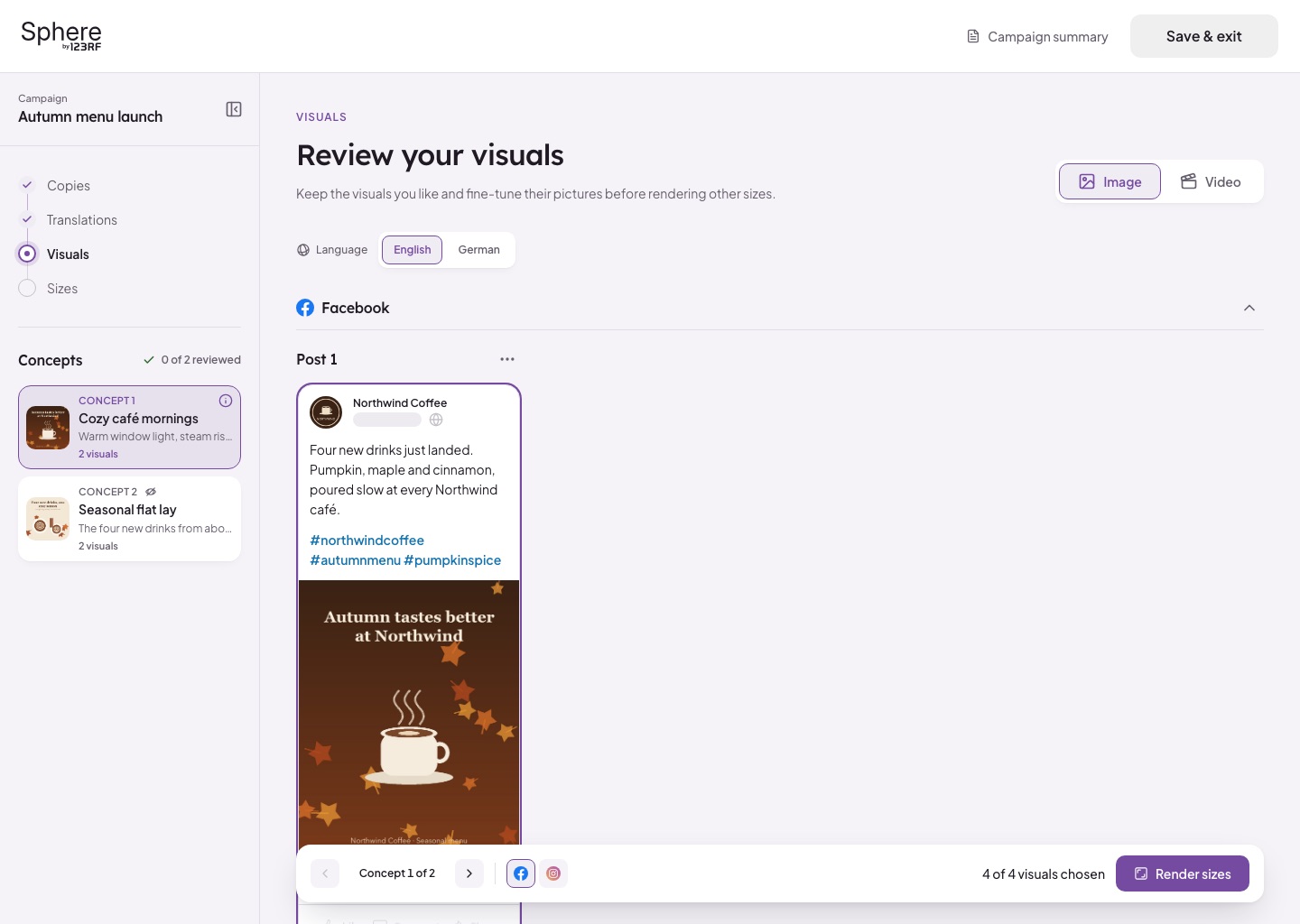The image size is (1300, 924).
Task: Select the Cozy café mornings concept
Action: point(129,428)
